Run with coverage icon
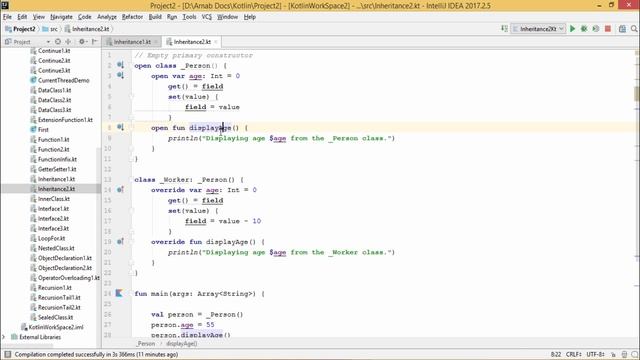Image resolution: width=640 pixels, height=360 pixels. point(596,29)
